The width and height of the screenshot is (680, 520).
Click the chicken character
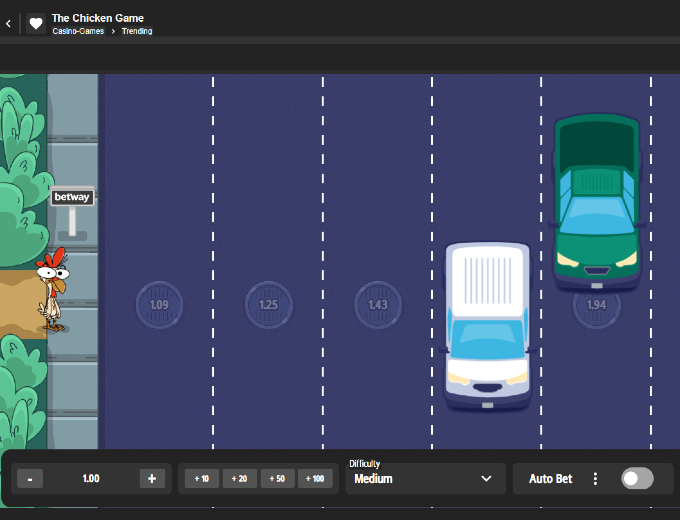[x=52, y=290]
